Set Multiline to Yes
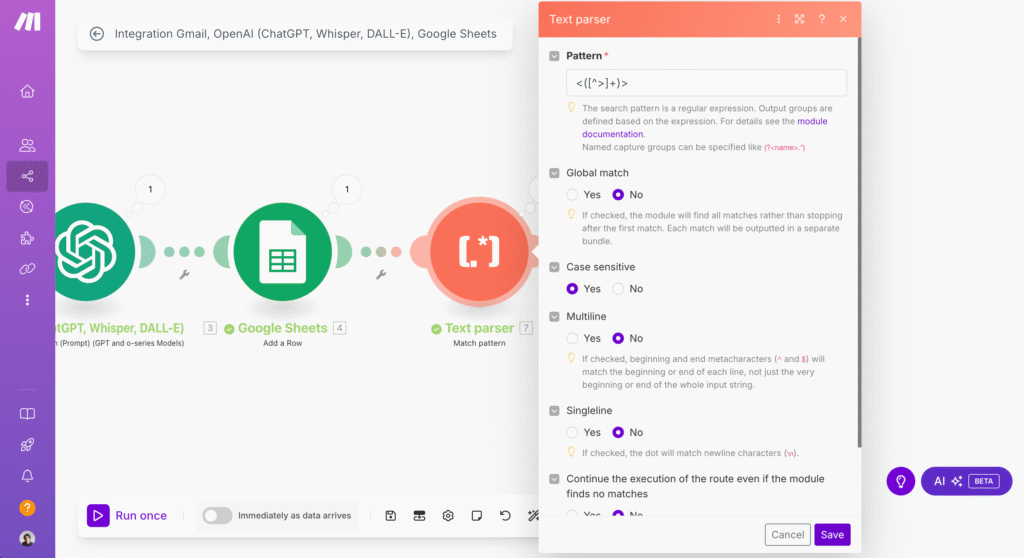This screenshot has width=1024, height=558. coord(572,338)
